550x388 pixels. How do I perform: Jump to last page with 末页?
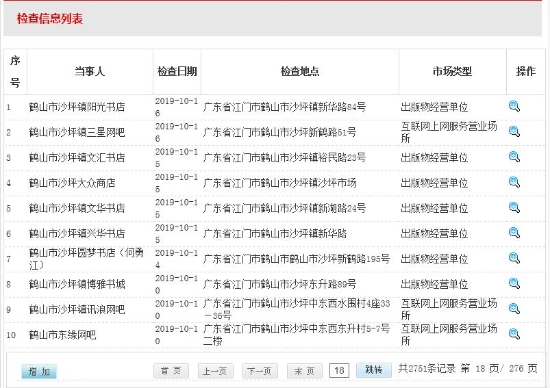[304, 371]
